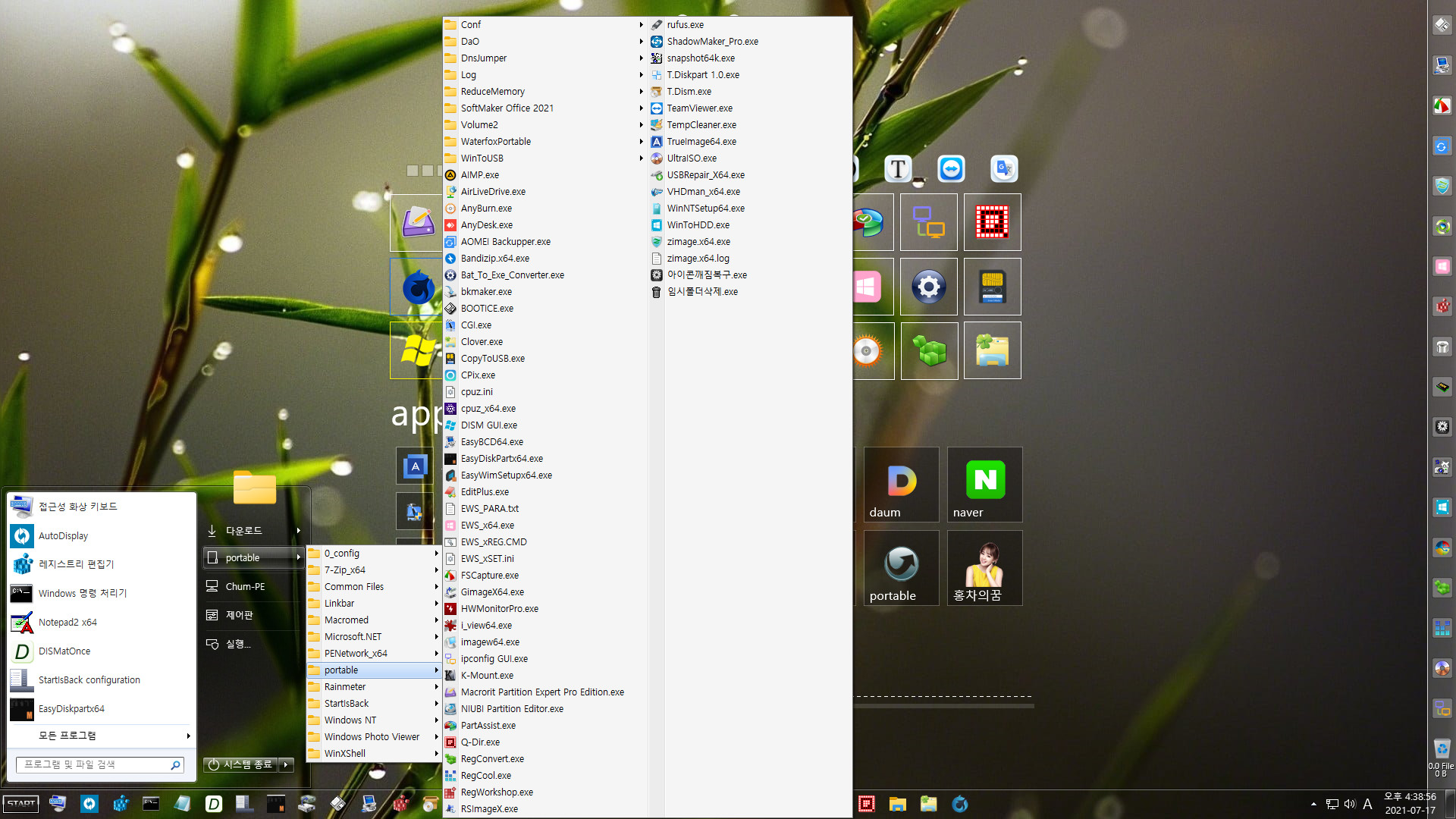Click the TeamViewer desktop icon
Screen dimensions: 1456x819
[x=951, y=168]
